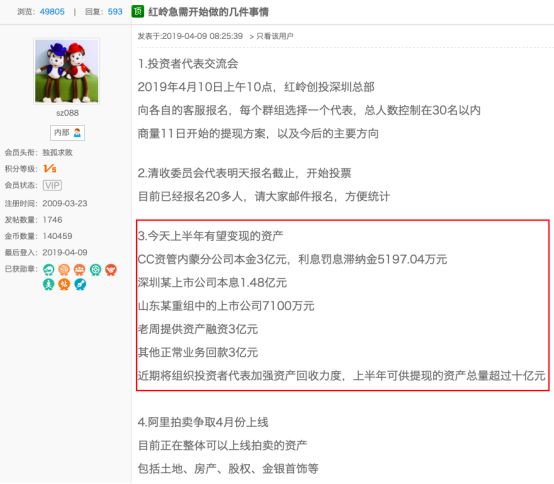Click the blue medal in second row

80,284
